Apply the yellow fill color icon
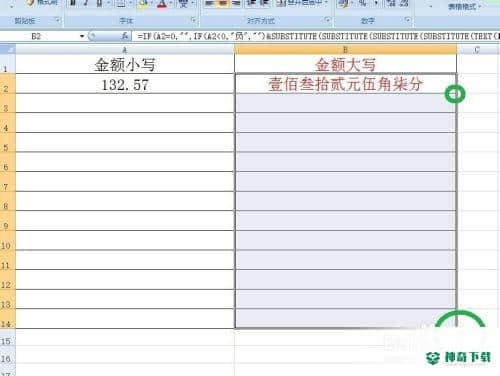Screen dimensions: 500x376 tap(143, 3)
